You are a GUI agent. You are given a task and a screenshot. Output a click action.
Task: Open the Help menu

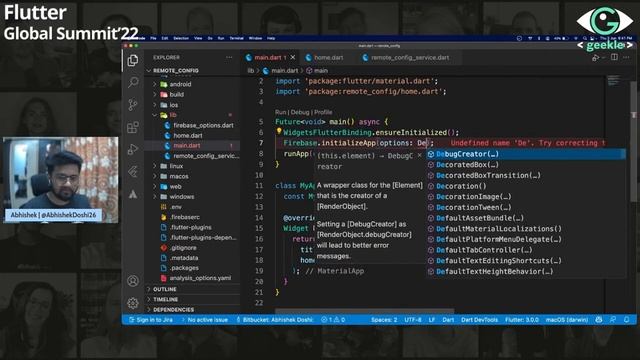(x=271, y=38)
